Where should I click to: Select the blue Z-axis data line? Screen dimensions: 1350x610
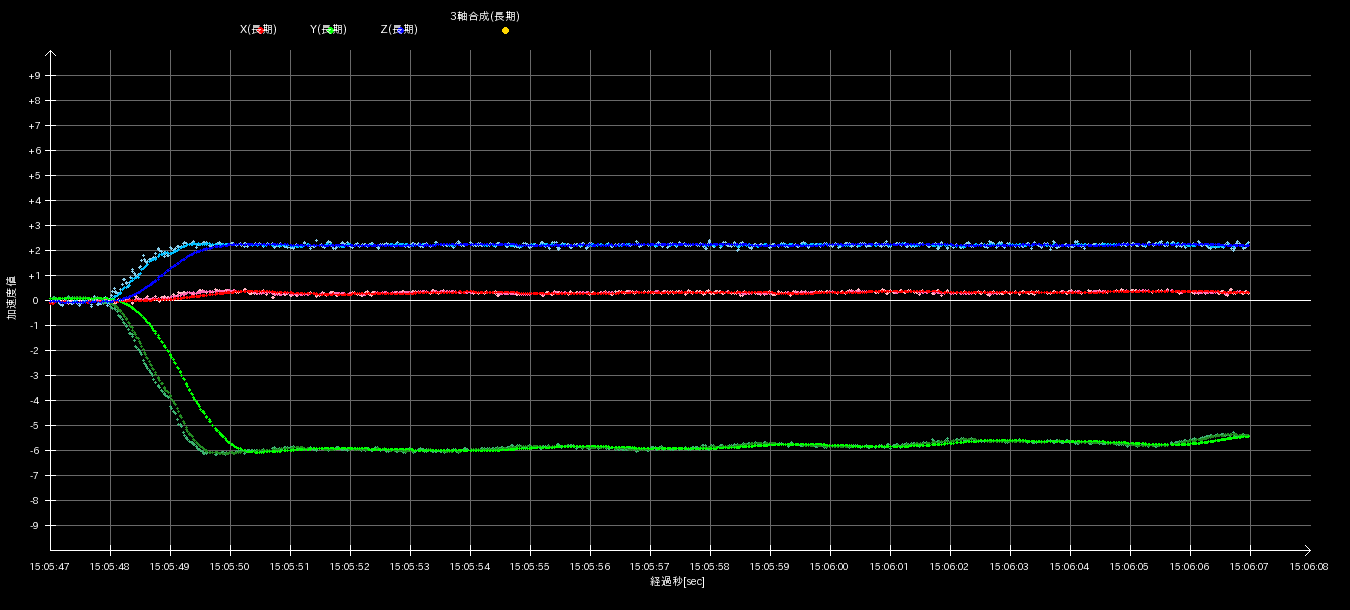pyautogui.click(x=700, y=245)
